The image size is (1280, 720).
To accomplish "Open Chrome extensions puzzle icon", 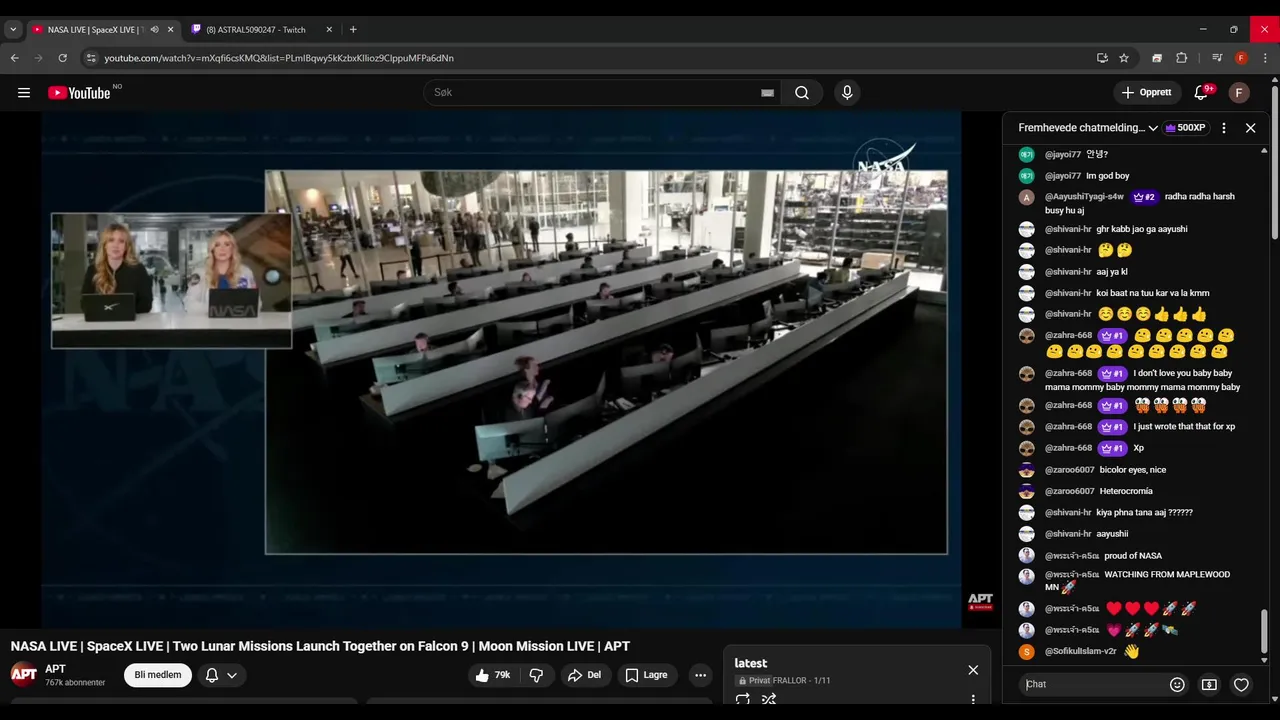I will coord(1181,58).
